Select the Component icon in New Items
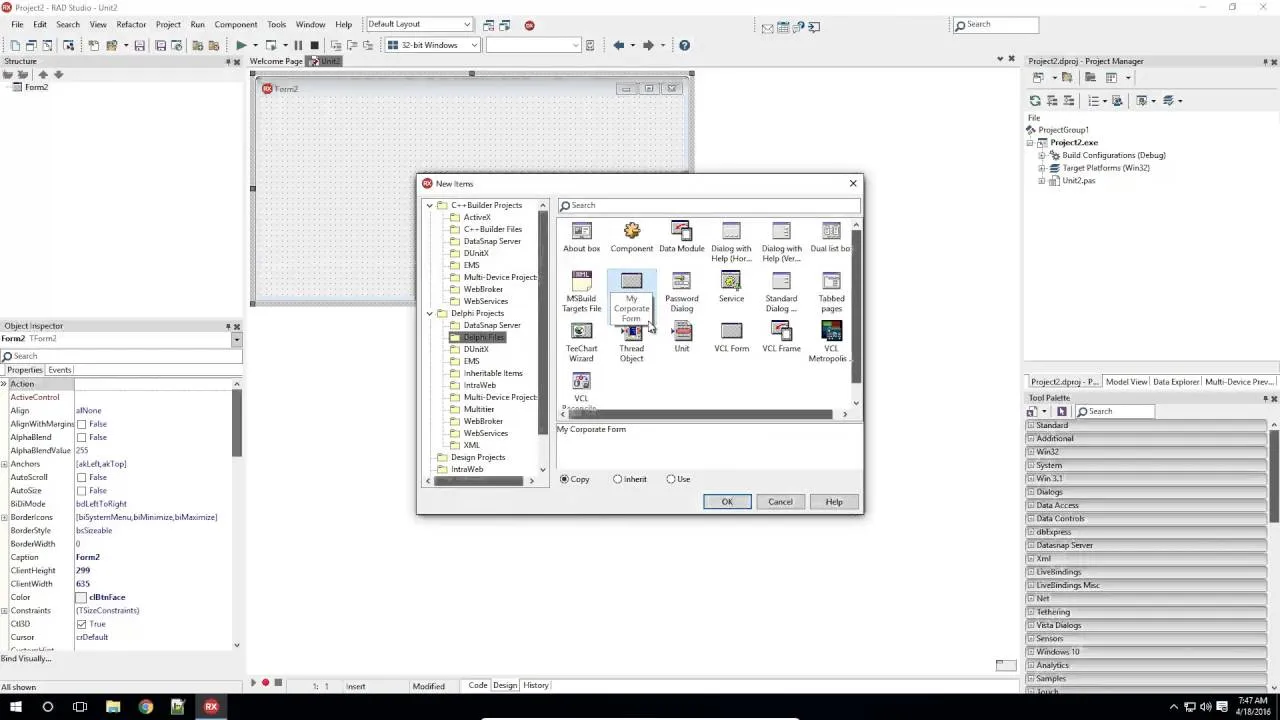Screen dimensions: 1280x720 [x=631, y=229]
